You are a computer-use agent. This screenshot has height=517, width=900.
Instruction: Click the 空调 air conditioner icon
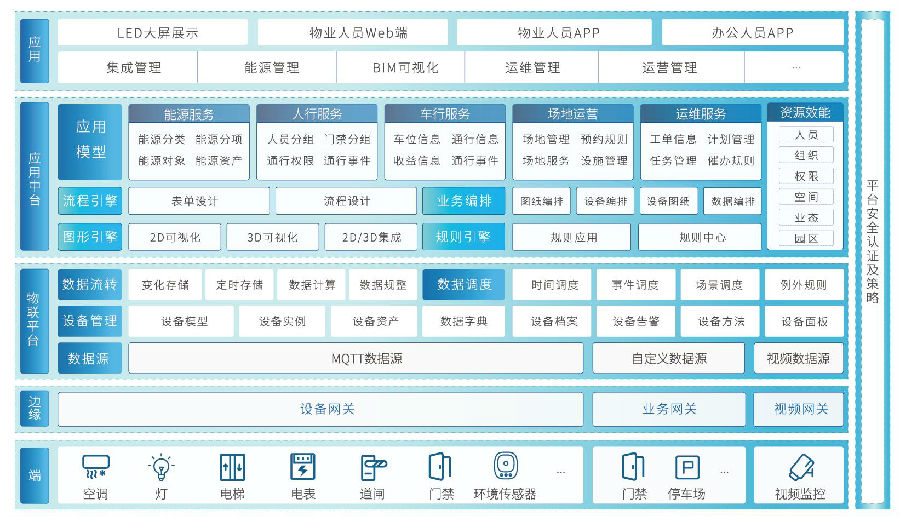(x=96, y=467)
